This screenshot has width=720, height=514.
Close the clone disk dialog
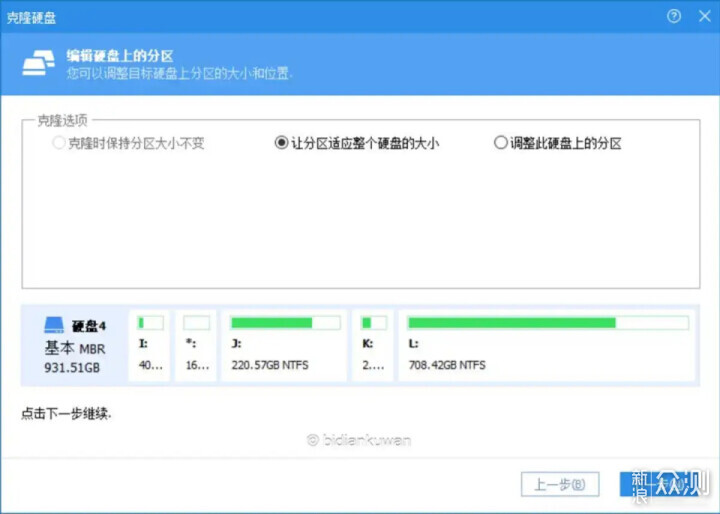[x=704, y=17]
